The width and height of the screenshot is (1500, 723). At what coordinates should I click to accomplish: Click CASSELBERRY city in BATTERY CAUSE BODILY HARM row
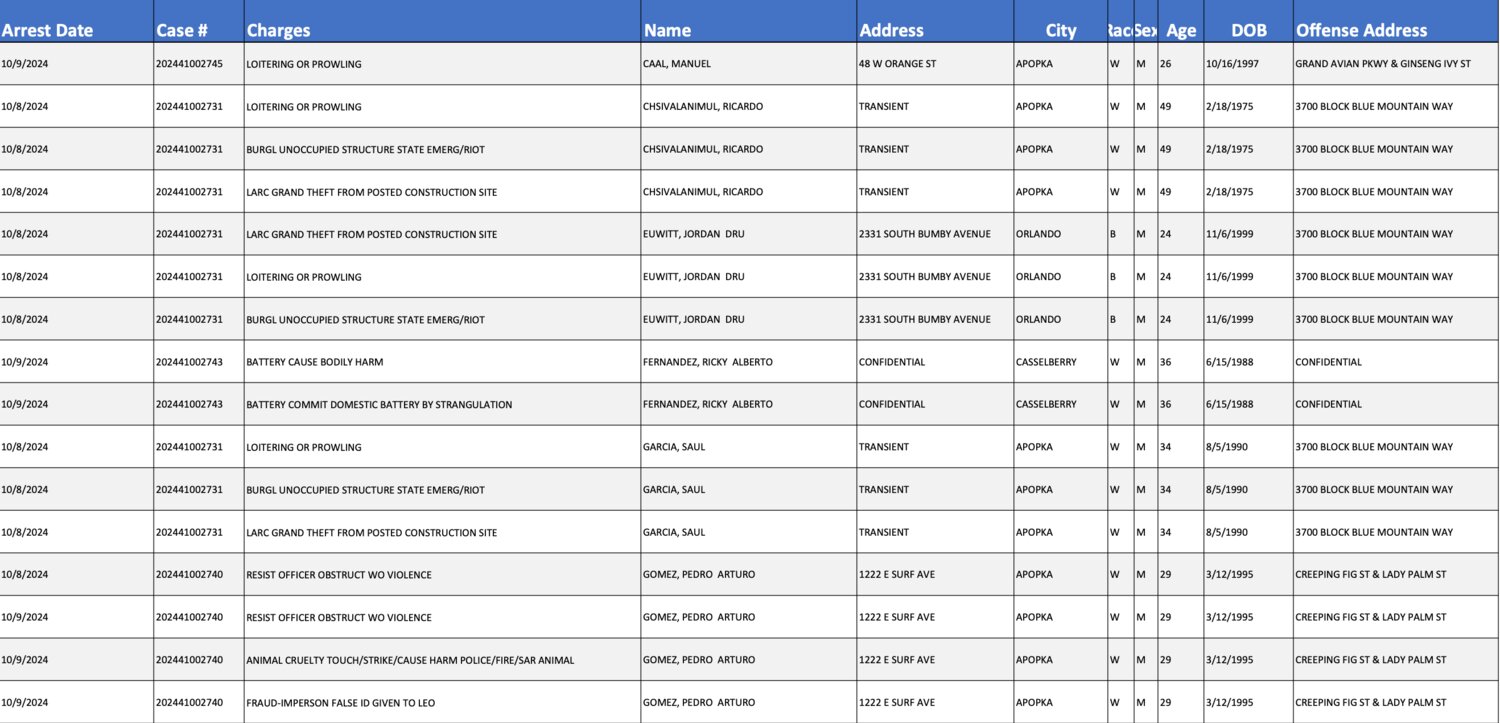(1046, 362)
